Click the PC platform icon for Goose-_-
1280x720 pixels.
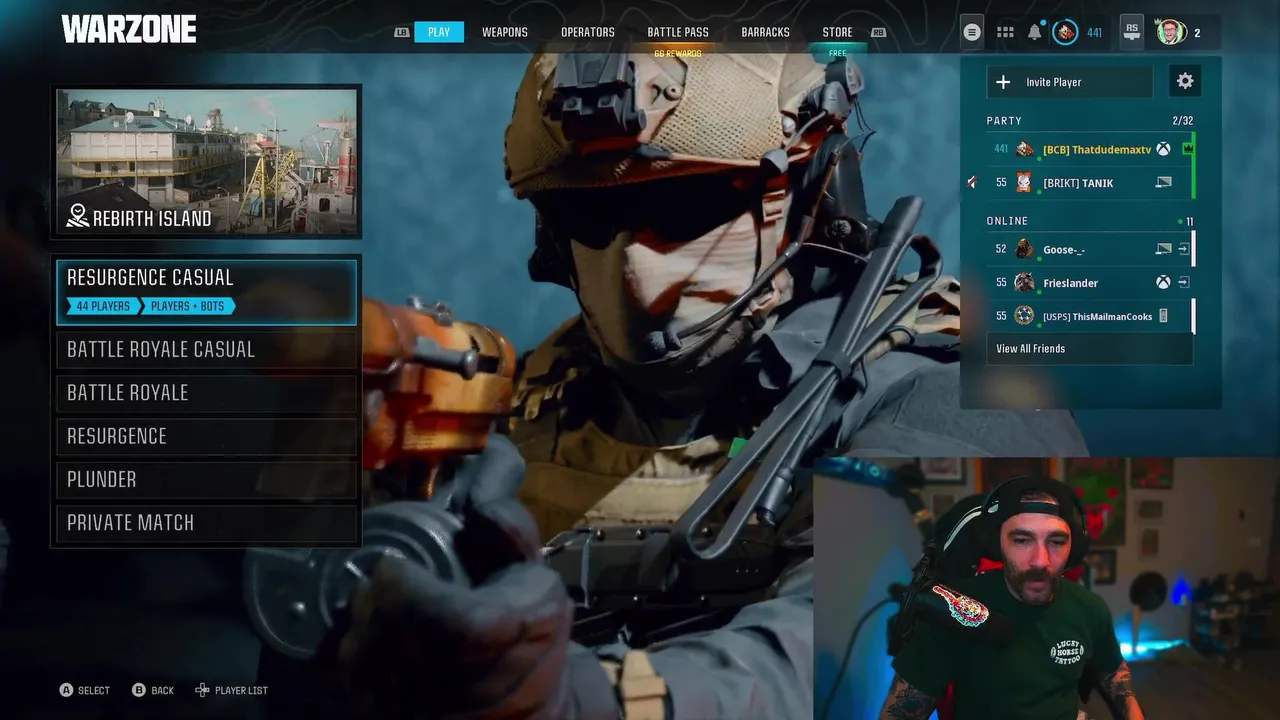coord(1163,249)
